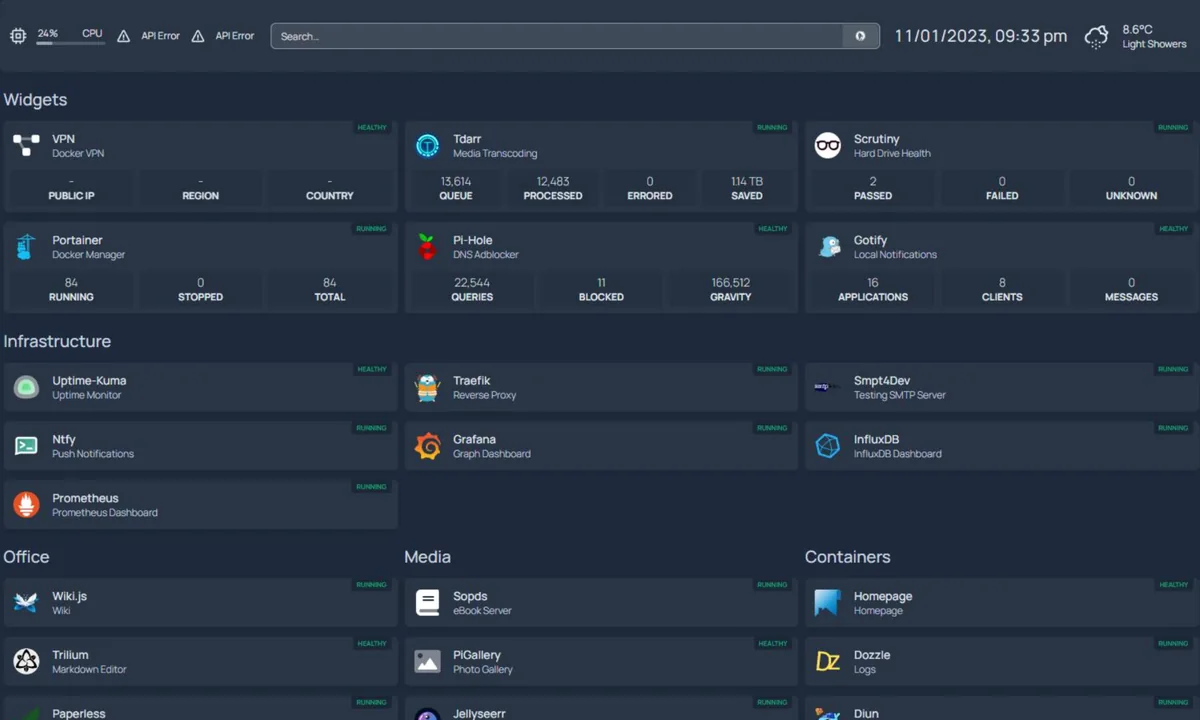Click Gotify APPLICATIONS count 16
1200x720 pixels.
coord(873,283)
